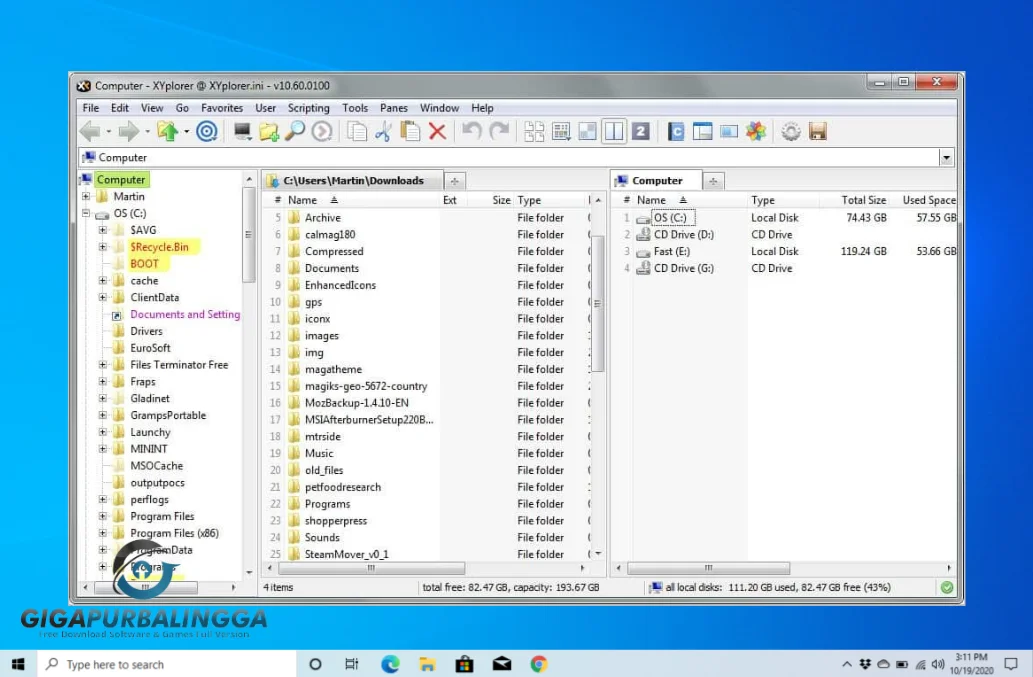Toggle the Catalog panel with the C icon
This screenshot has height=677, width=1033.
pos(675,130)
